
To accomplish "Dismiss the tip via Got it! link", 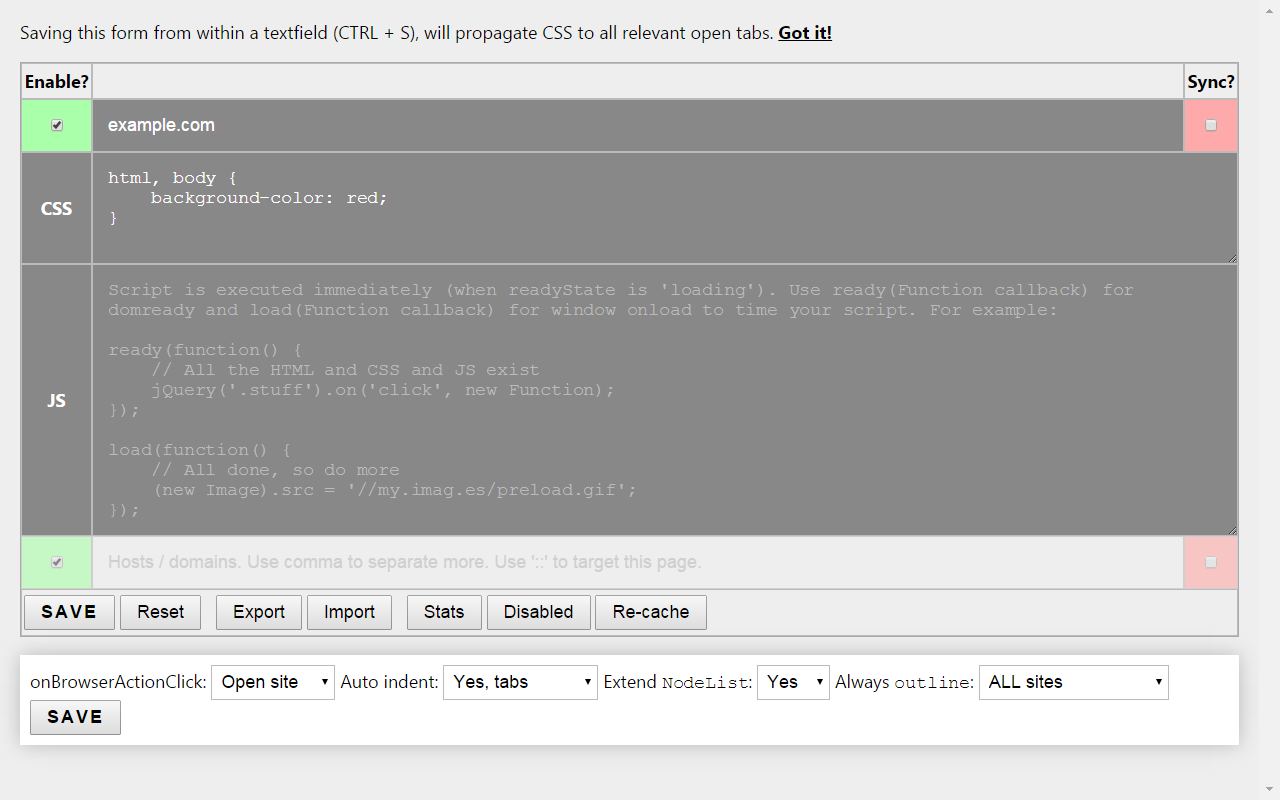I will (x=805, y=33).
